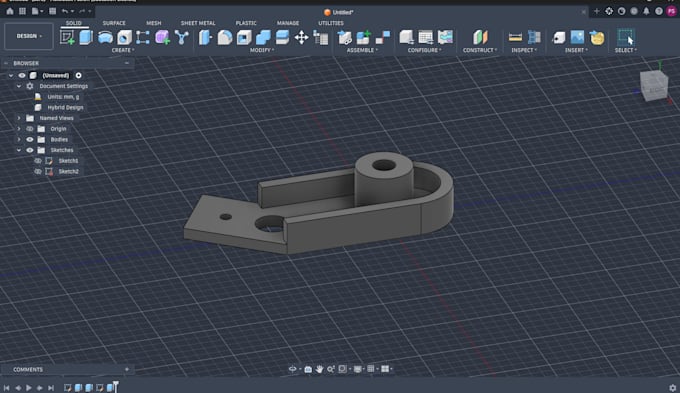Select the Insert Canvas image tool

(577, 37)
